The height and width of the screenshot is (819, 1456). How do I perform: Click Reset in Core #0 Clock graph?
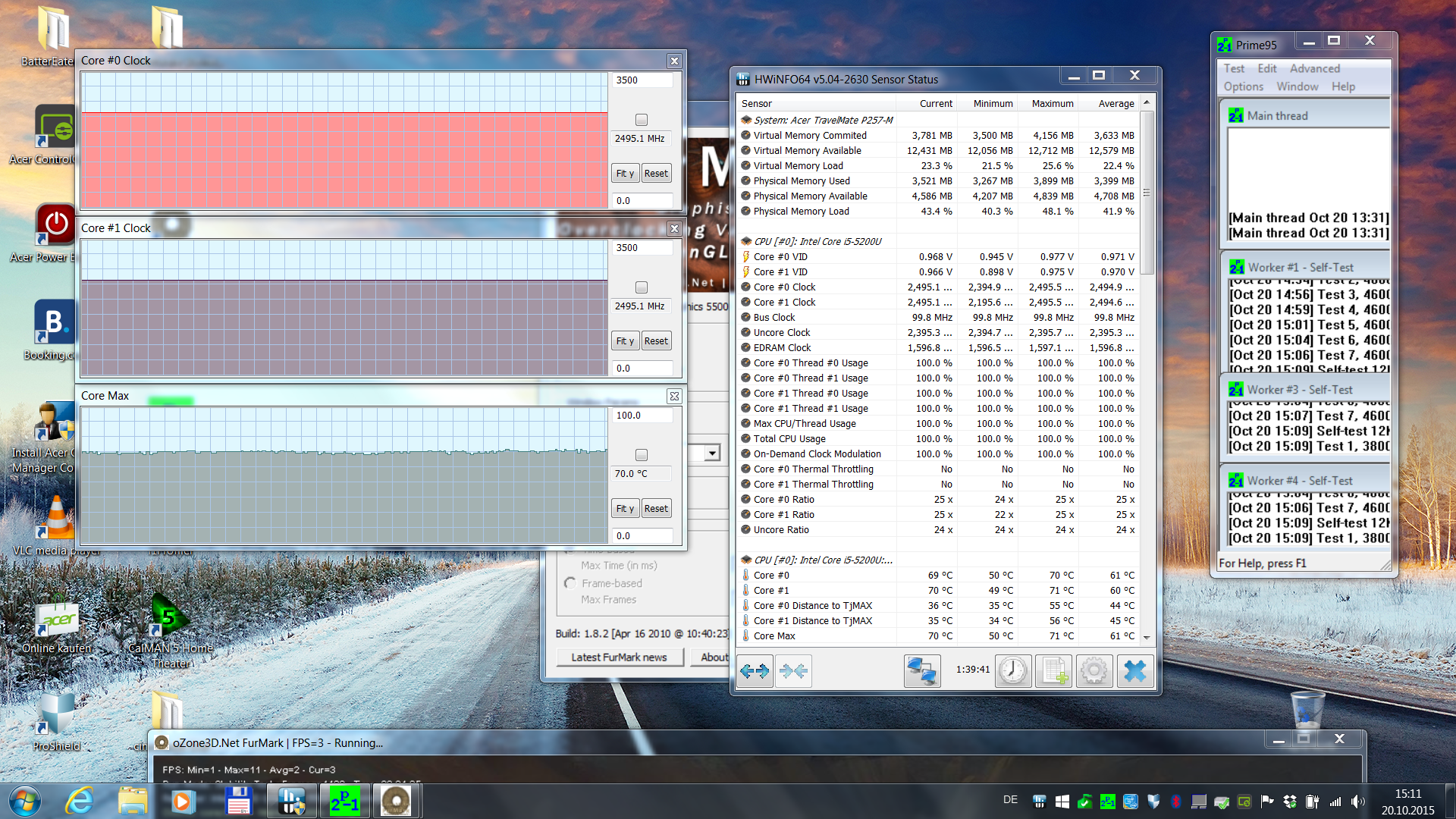click(x=656, y=174)
